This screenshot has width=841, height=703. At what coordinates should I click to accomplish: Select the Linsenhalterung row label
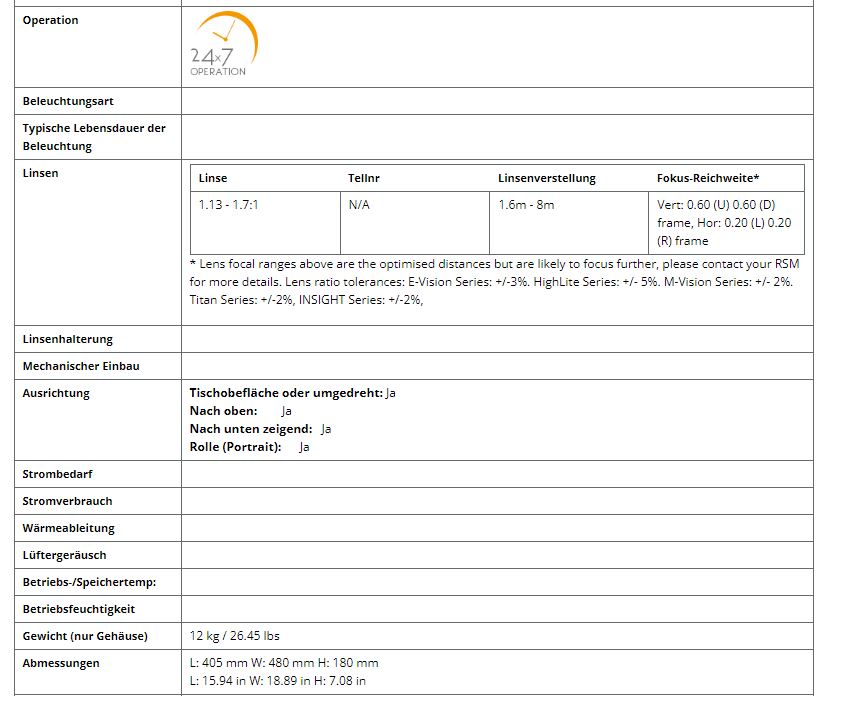pos(68,339)
